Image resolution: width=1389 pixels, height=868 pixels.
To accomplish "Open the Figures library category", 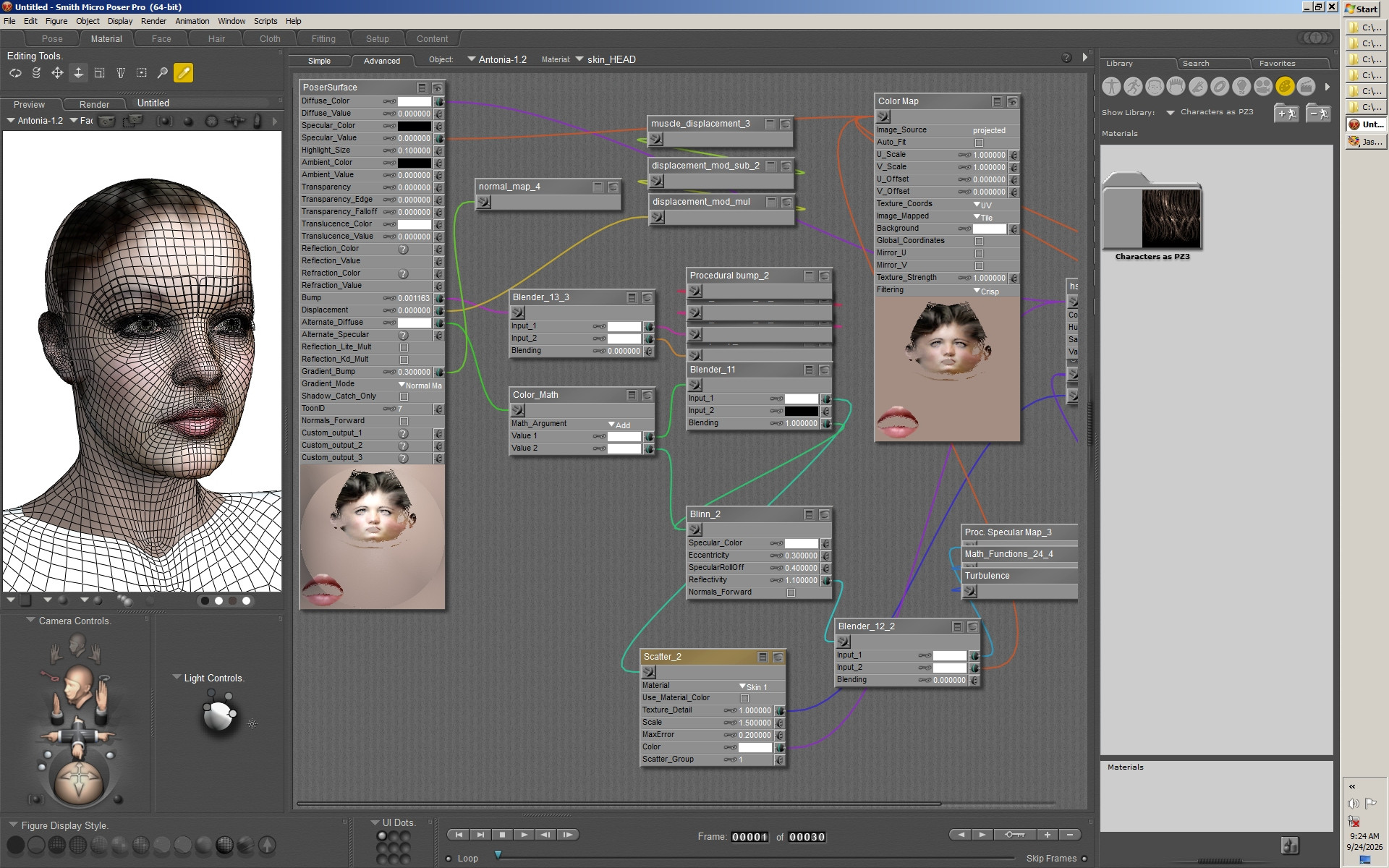I will [x=1111, y=87].
